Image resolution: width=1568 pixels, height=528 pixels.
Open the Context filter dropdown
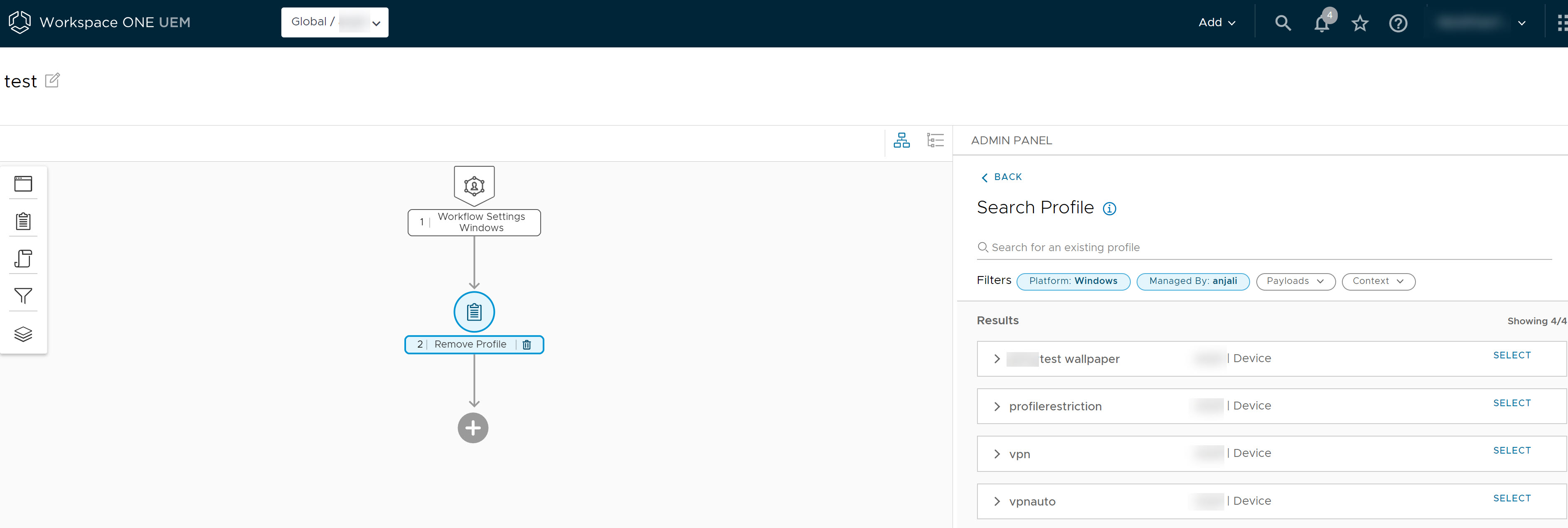point(1378,281)
